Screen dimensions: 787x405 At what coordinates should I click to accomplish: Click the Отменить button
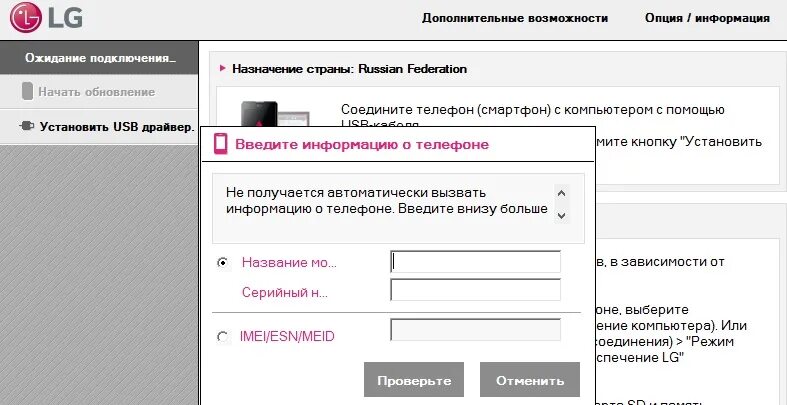pos(530,380)
